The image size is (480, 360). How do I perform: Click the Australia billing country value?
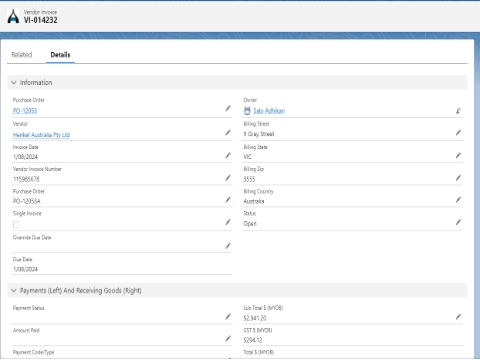click(x=254, y=201)
